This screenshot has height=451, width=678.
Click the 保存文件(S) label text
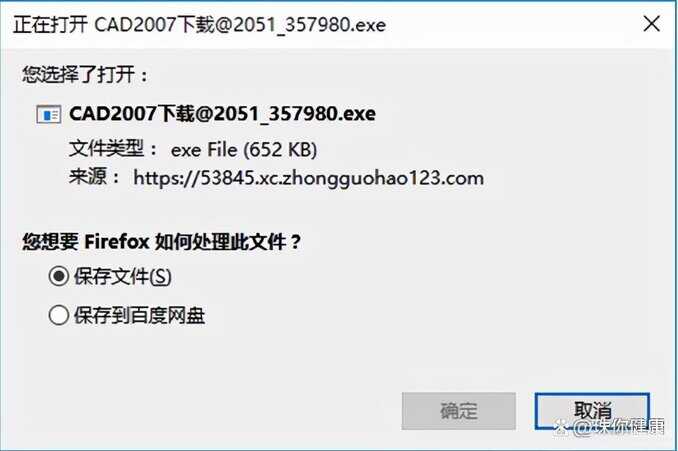pyautogui.click(x=122, y=277)
